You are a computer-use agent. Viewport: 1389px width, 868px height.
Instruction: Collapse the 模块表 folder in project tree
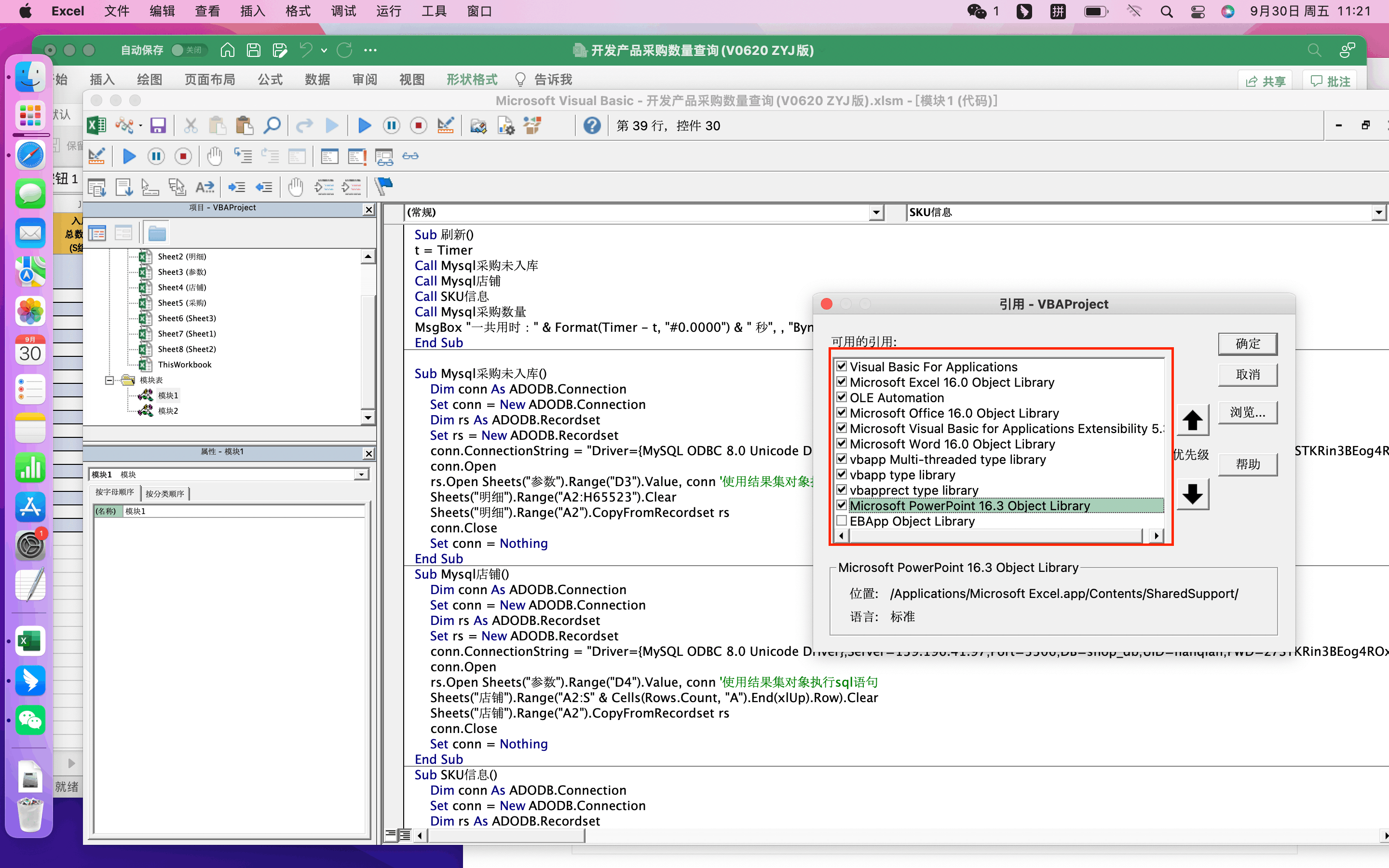[109, 380]
